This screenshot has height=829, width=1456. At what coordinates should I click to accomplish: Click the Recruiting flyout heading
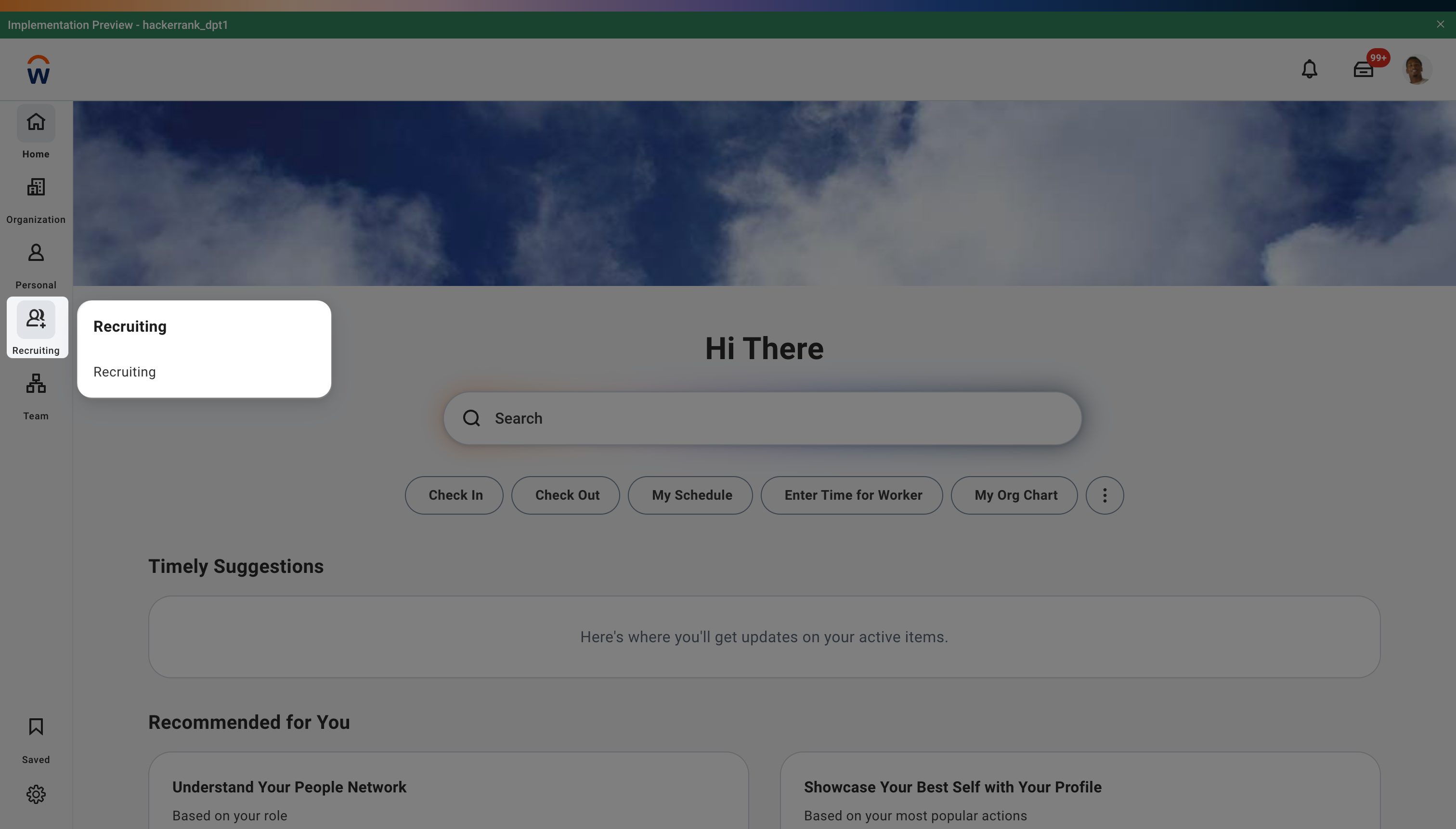click(130, 326)
